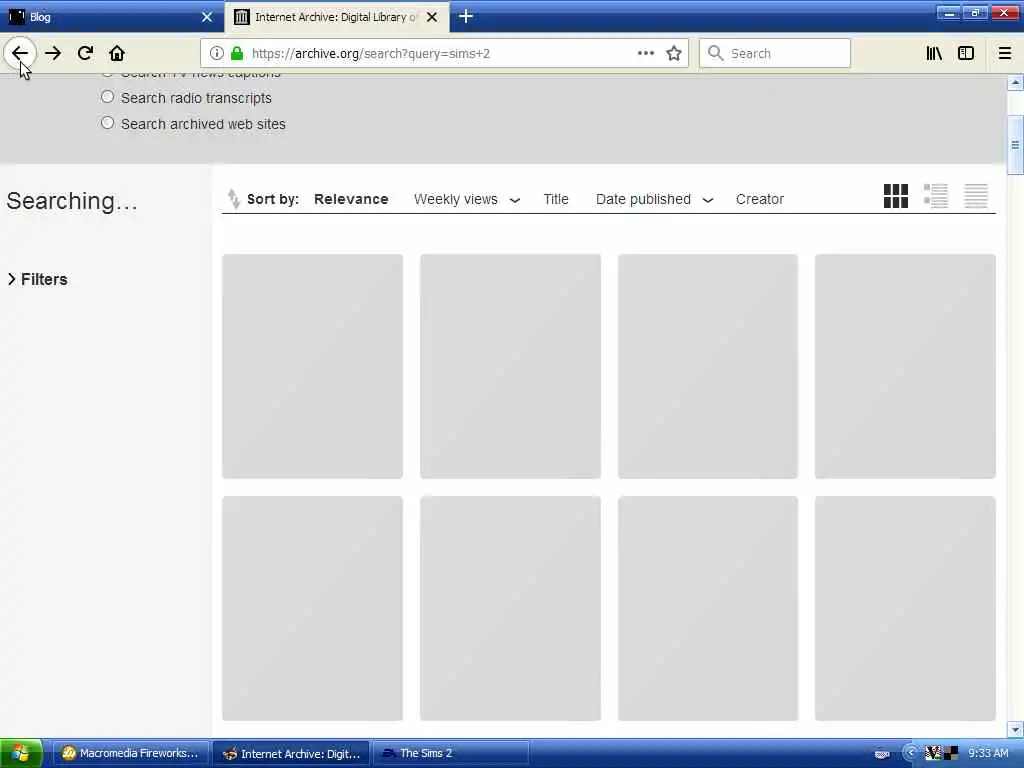Click Internet Archive taskbar button
This screenshot has width=1024, height=768.
pyautogui.click(x=291, y=753)
